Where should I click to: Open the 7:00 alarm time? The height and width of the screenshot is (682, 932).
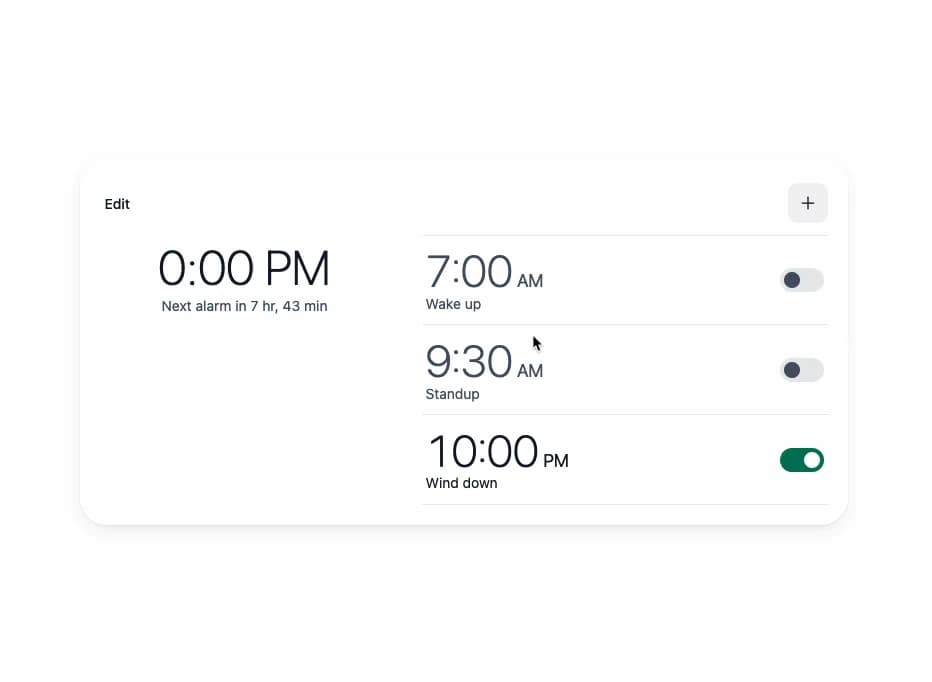coord(469,271)
